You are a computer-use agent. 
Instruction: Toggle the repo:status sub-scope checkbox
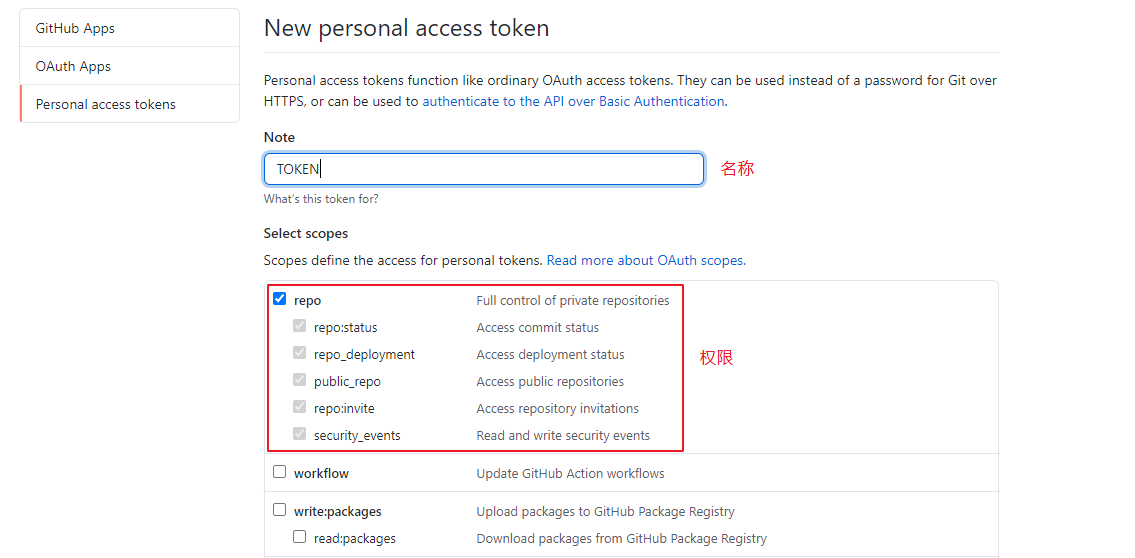tap(300, 326)
